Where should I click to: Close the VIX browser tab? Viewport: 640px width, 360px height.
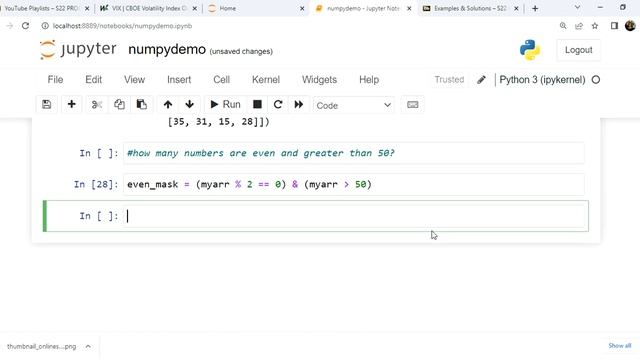[195, 8]
